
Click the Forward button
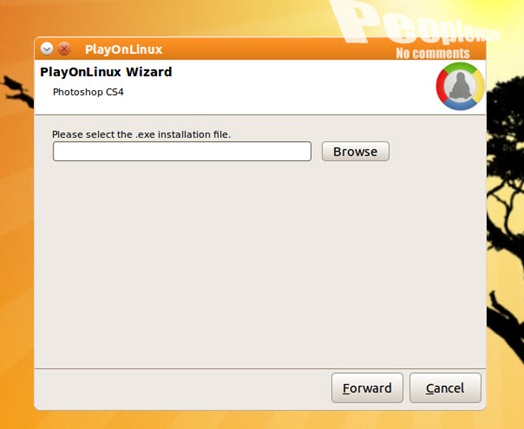pos(367,388)
